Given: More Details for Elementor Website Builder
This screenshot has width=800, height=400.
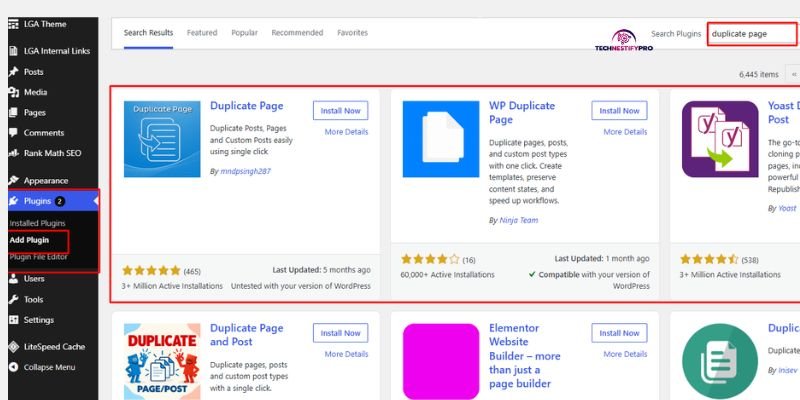Looking at the screenshot, I should [626, 354].
